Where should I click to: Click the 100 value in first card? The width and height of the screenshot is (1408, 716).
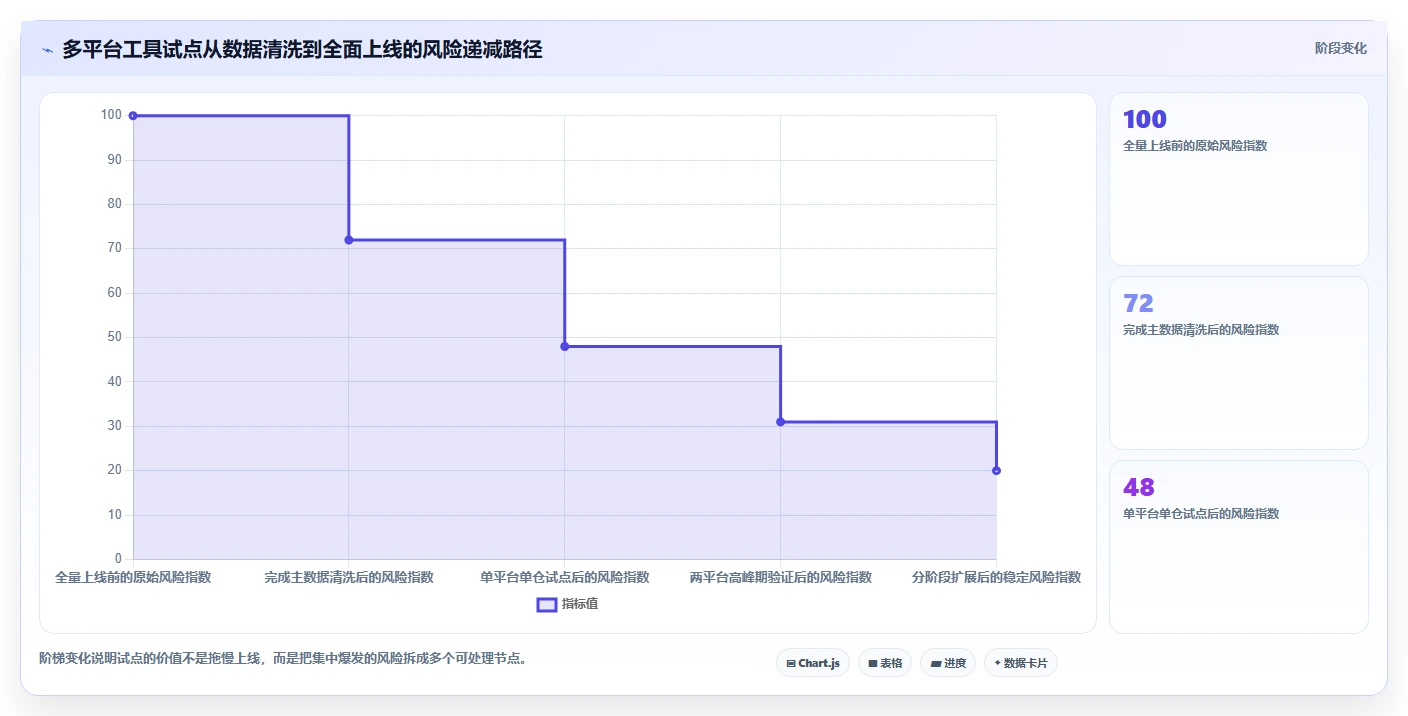click(1145, 120)
